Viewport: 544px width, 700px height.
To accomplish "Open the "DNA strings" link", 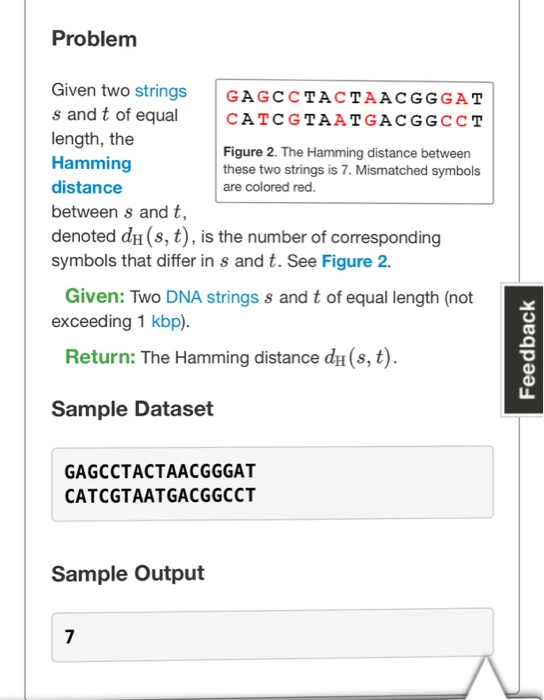I will (212, 297).
